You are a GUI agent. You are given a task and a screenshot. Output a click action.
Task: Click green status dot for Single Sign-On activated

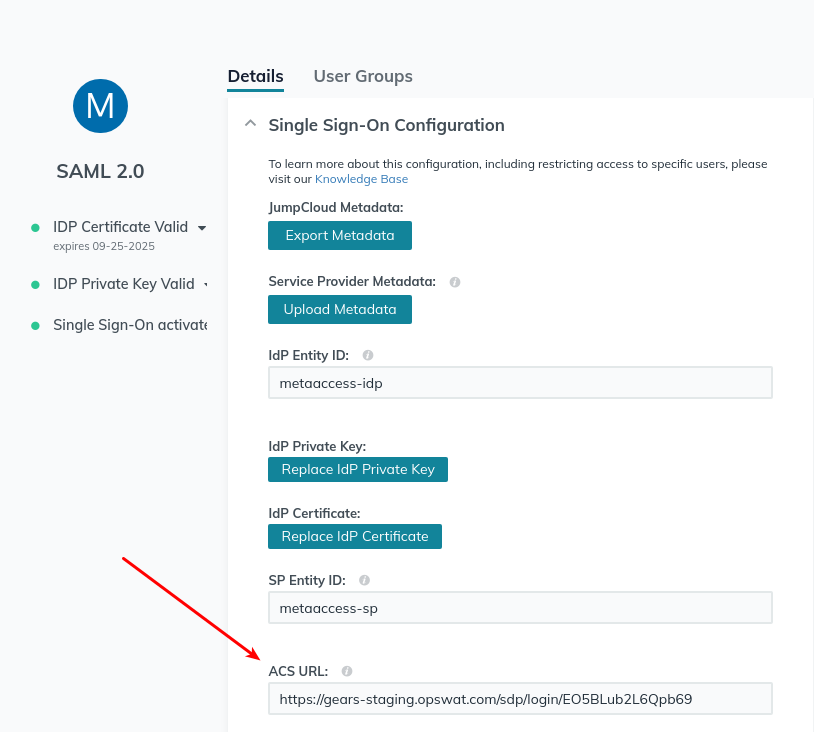[x=35, y=325]
